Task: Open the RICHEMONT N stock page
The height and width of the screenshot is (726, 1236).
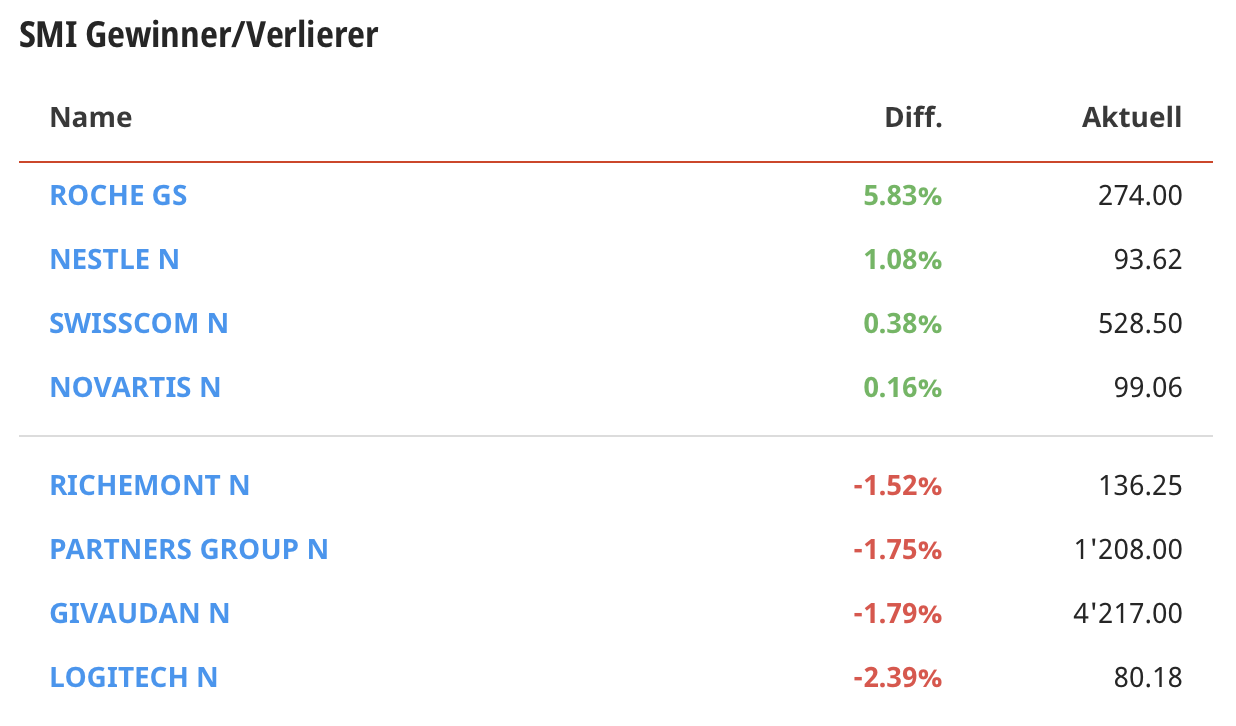Action: pyautogui.click(x=150, y=486)
